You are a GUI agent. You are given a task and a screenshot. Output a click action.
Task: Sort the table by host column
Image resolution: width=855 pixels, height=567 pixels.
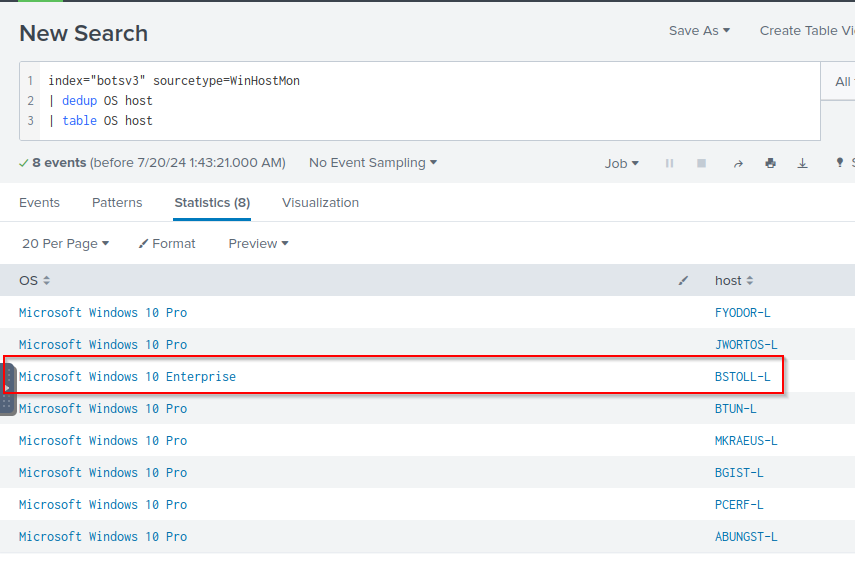[734, 281]
